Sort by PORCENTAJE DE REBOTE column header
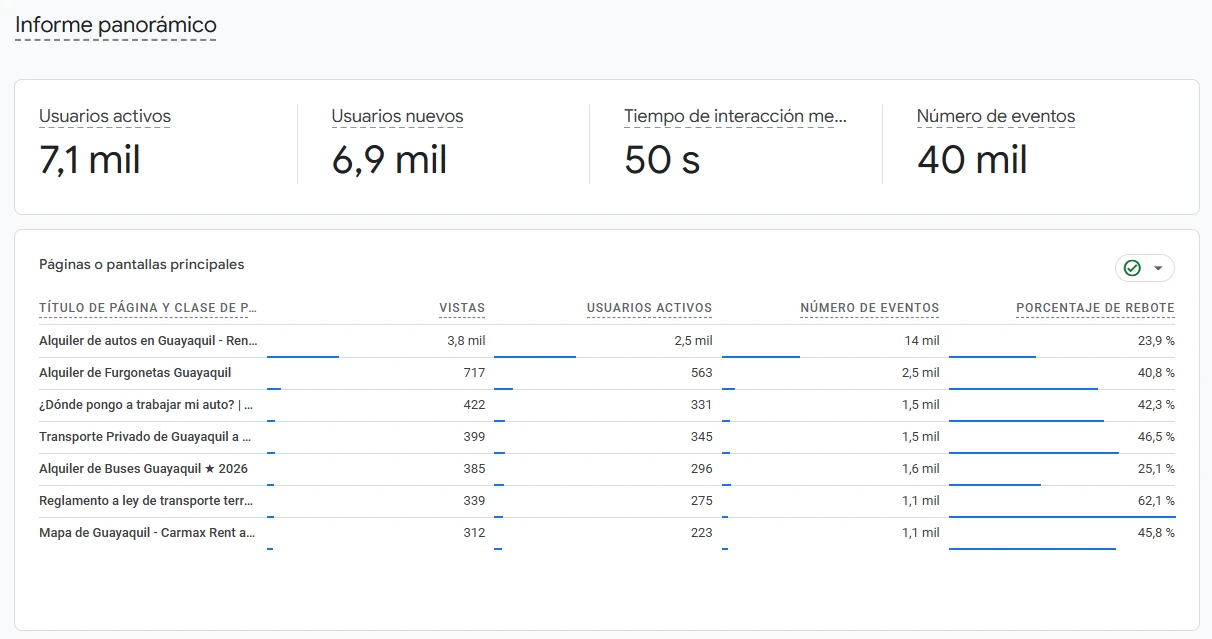Screen dimensions: 1212x639 [x=1095, y=308]
